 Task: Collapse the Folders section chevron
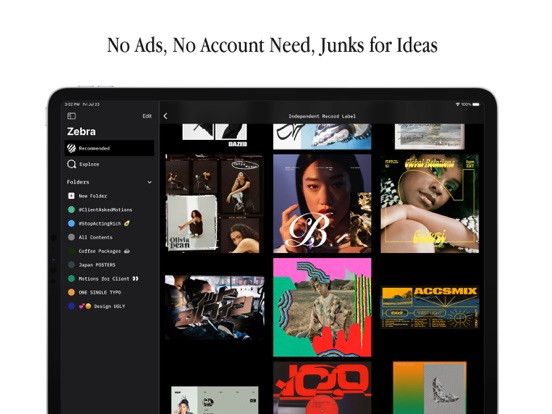pos(149,182)
